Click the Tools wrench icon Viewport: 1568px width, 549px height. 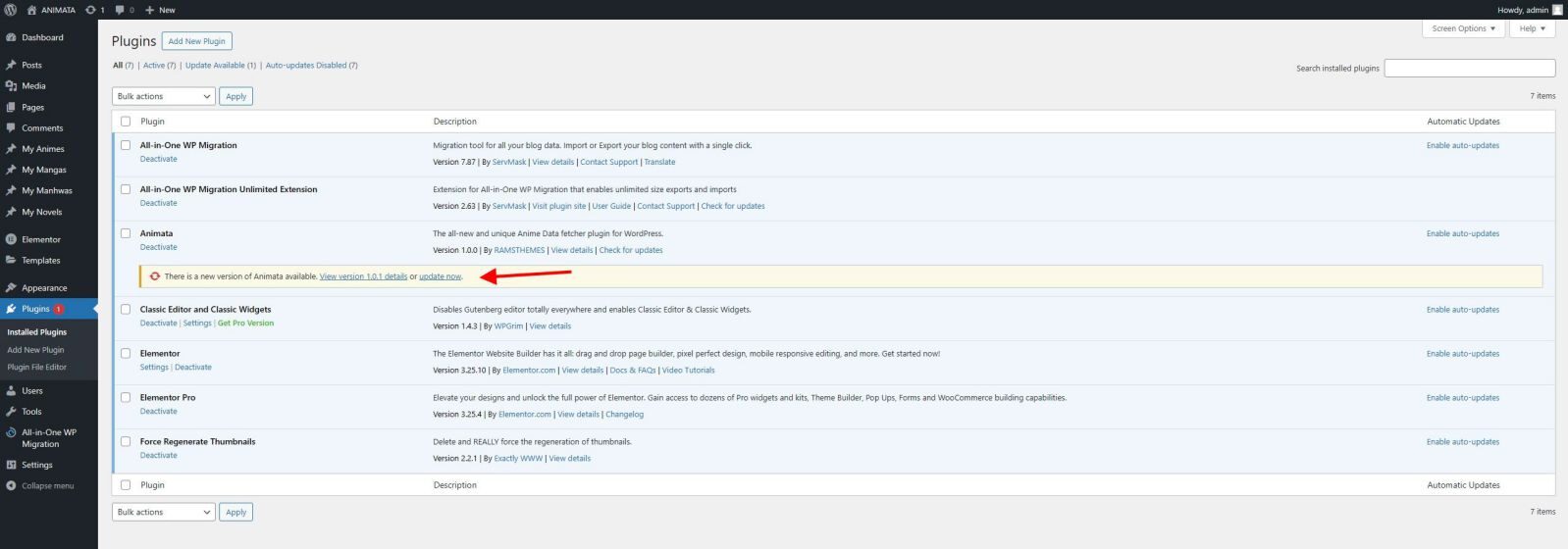click(x=11, y=412)
